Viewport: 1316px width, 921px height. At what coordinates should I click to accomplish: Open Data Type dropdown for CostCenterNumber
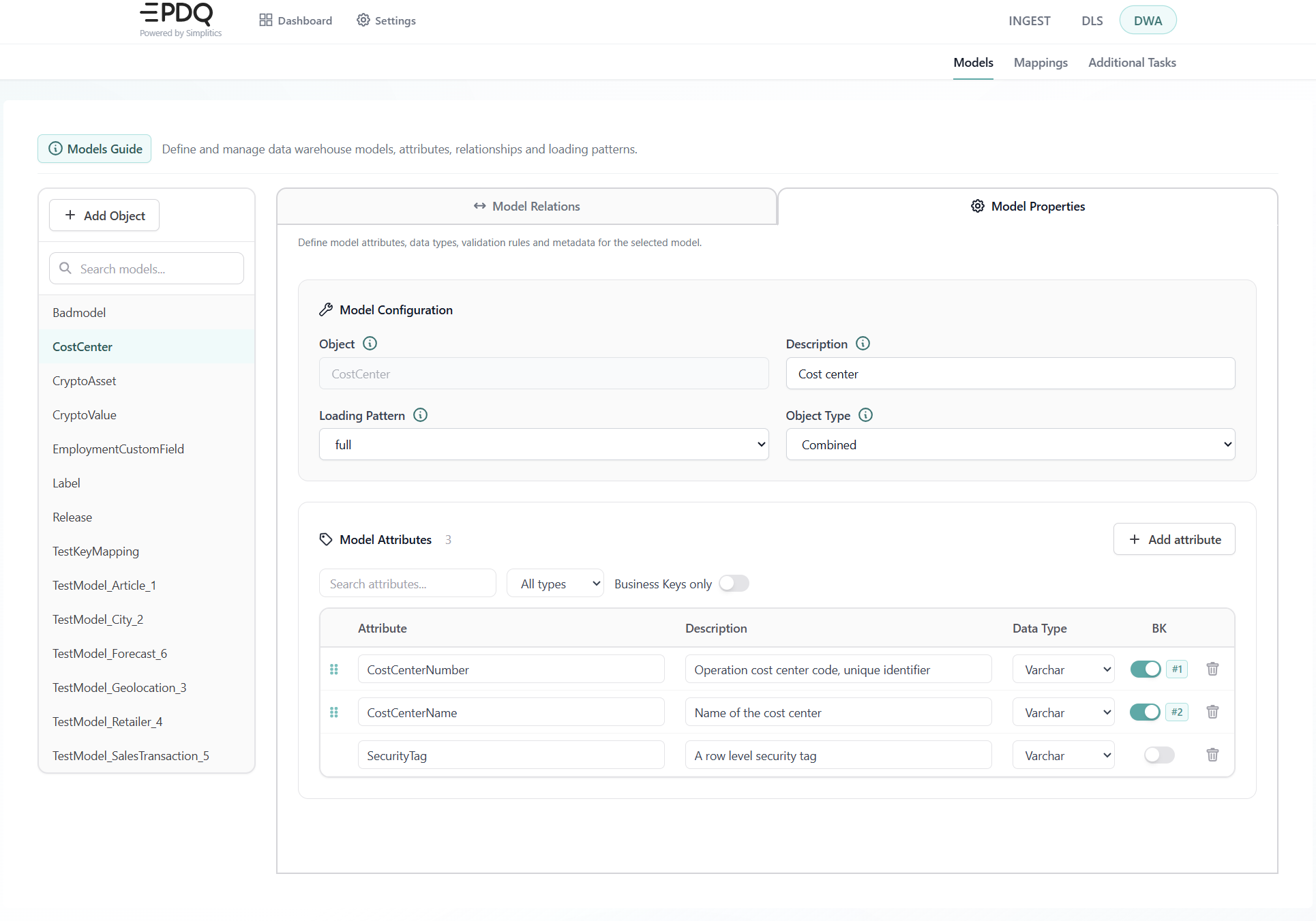coord(1063,669)
